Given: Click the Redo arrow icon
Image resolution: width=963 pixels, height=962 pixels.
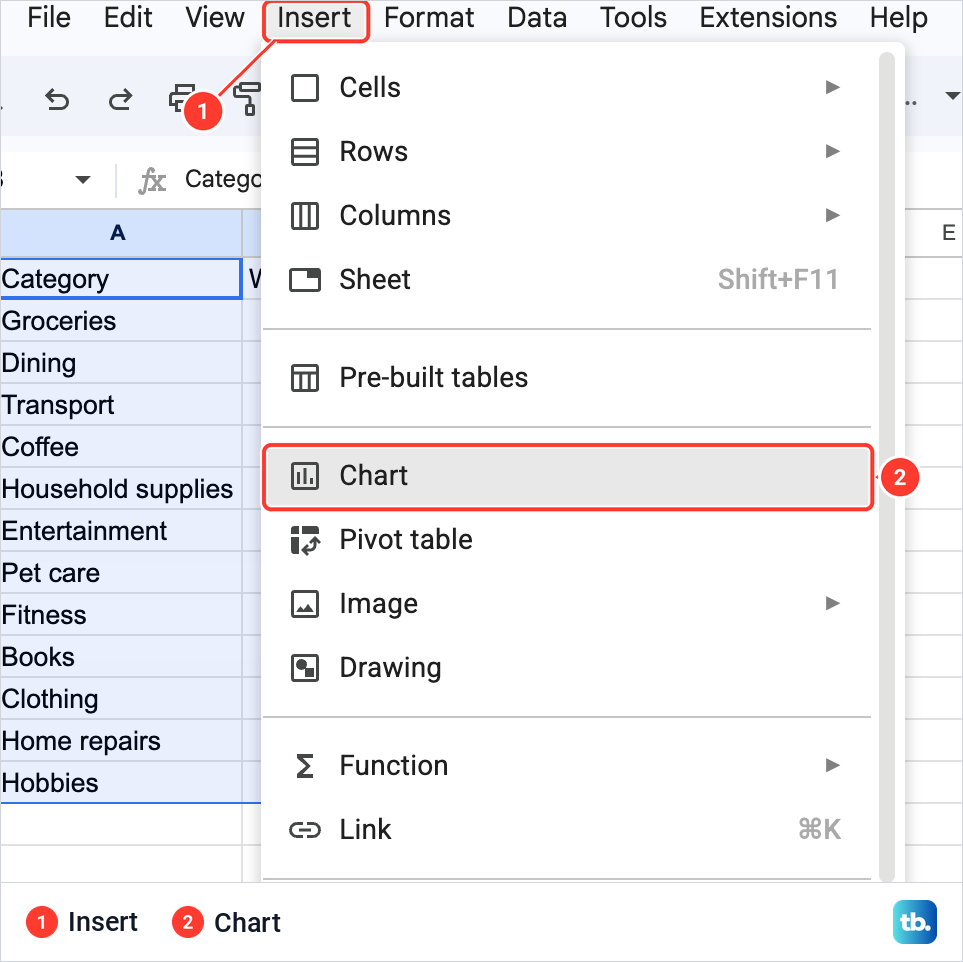Looking at the screenshot, I should point(120,100).
